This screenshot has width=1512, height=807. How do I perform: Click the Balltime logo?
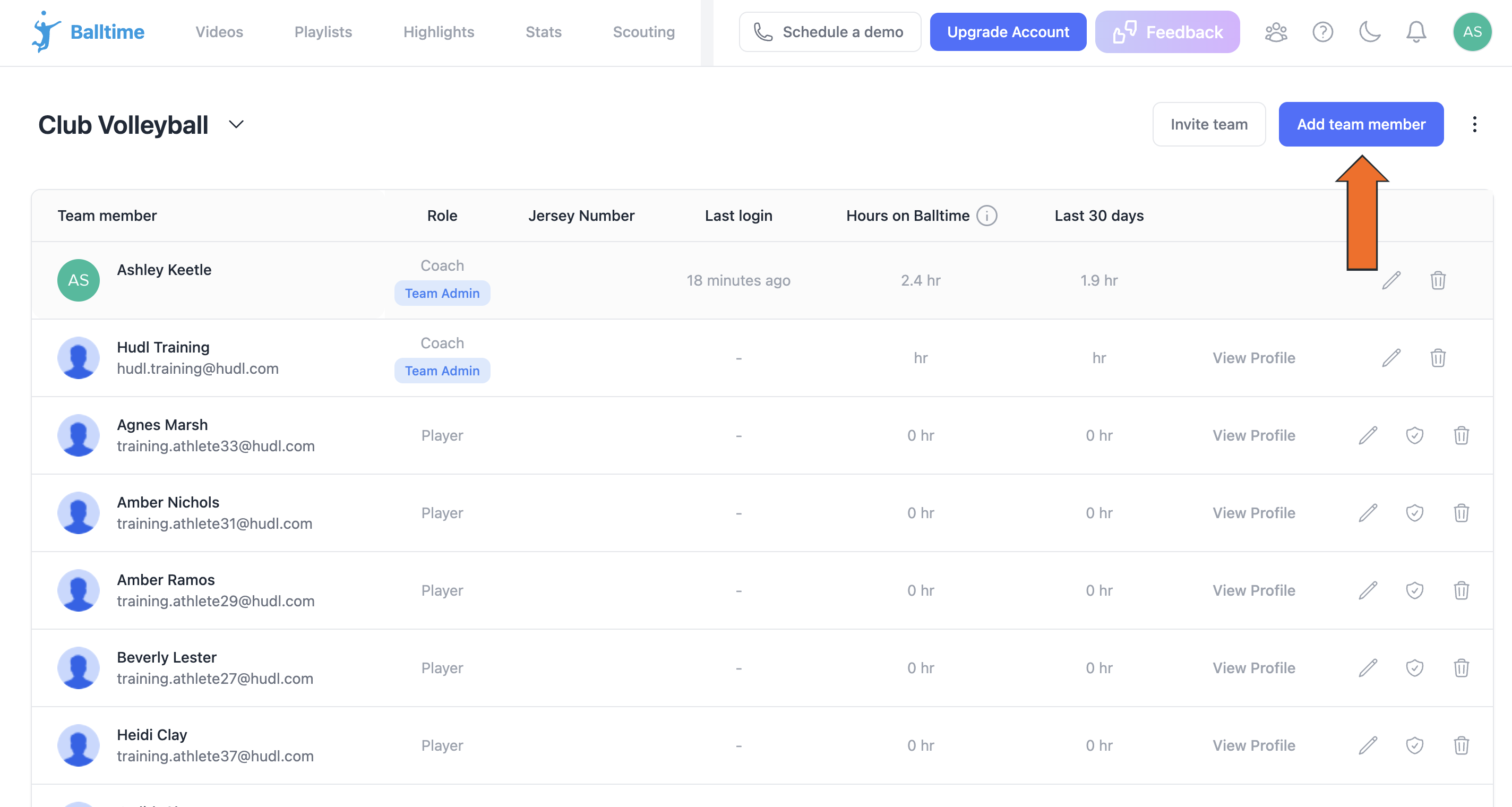(x=88, y=32)
